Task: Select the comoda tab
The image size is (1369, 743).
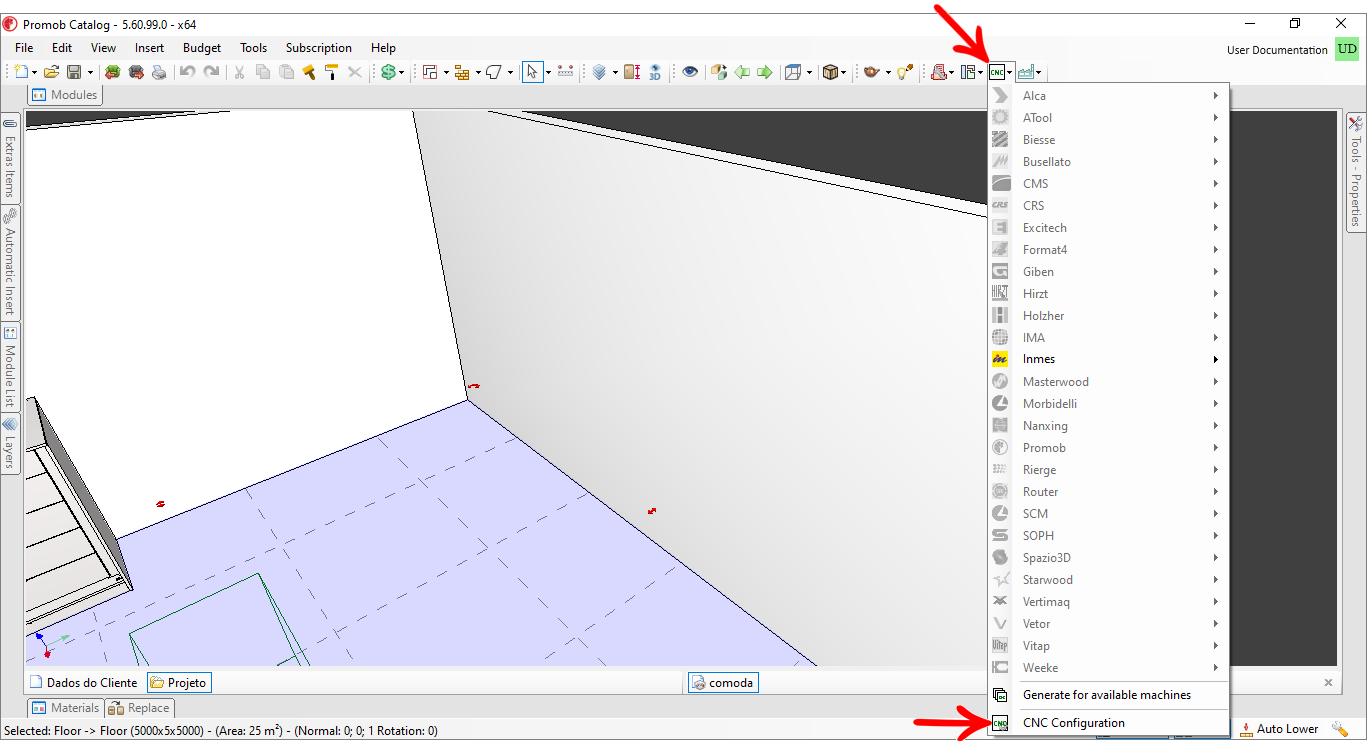Action: 723,683
